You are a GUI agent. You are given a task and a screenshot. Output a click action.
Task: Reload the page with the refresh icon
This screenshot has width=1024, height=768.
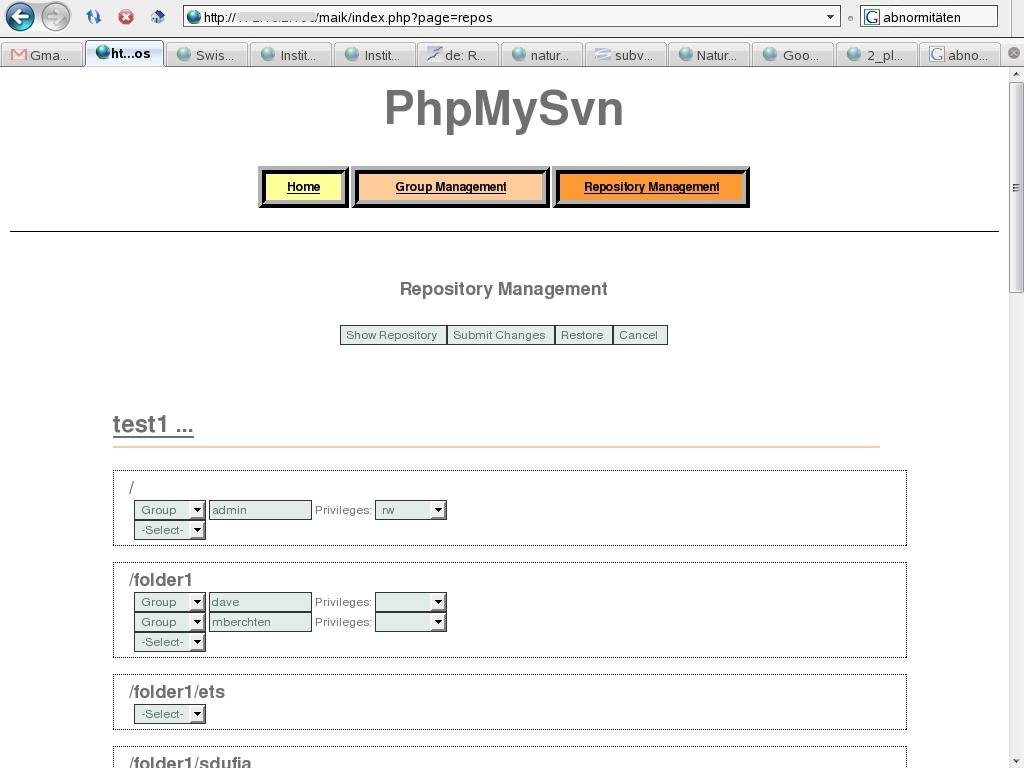point(93,17)
